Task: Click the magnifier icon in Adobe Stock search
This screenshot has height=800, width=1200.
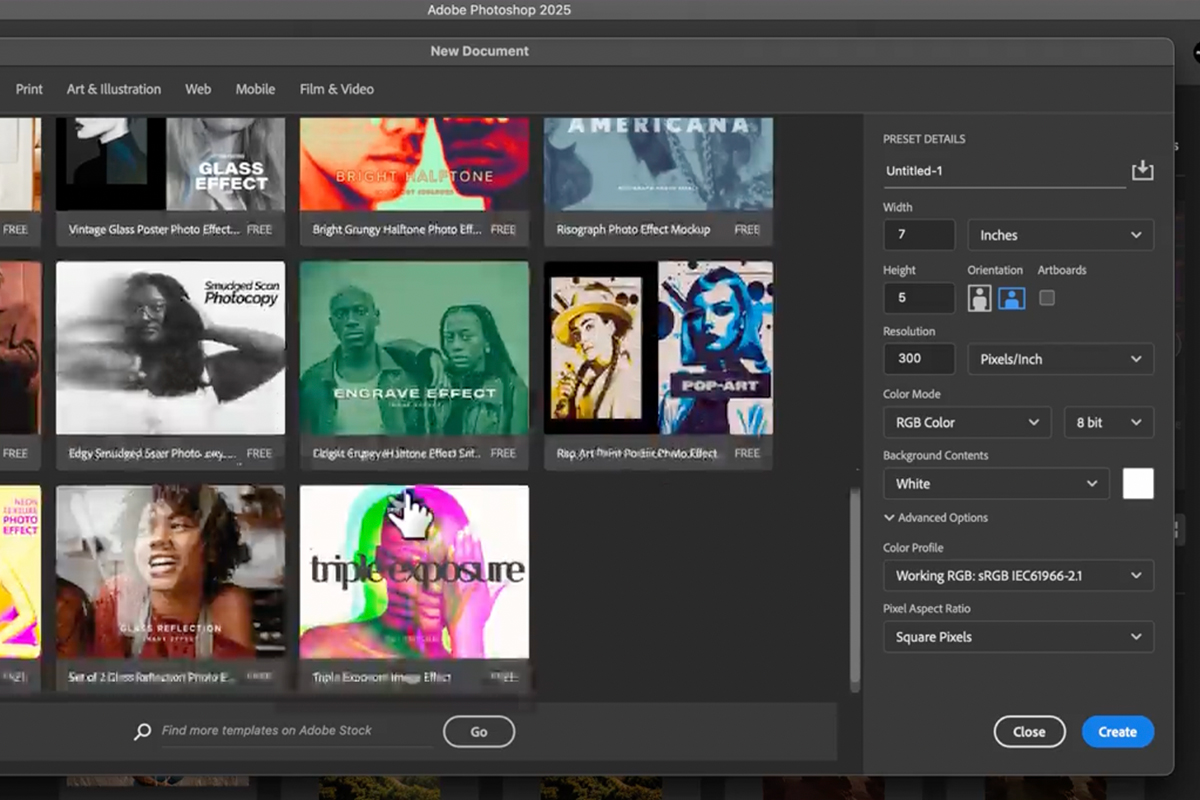Action: click(x=143, y=731)
